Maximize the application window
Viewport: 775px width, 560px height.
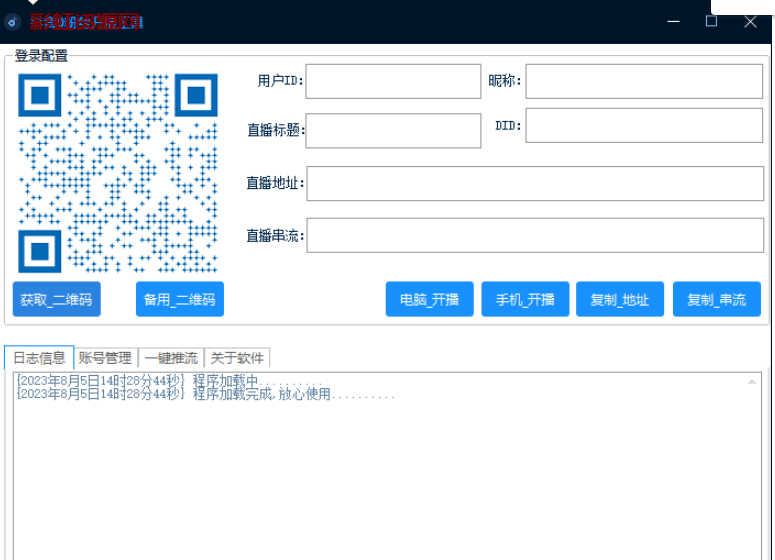coord(711,21)
